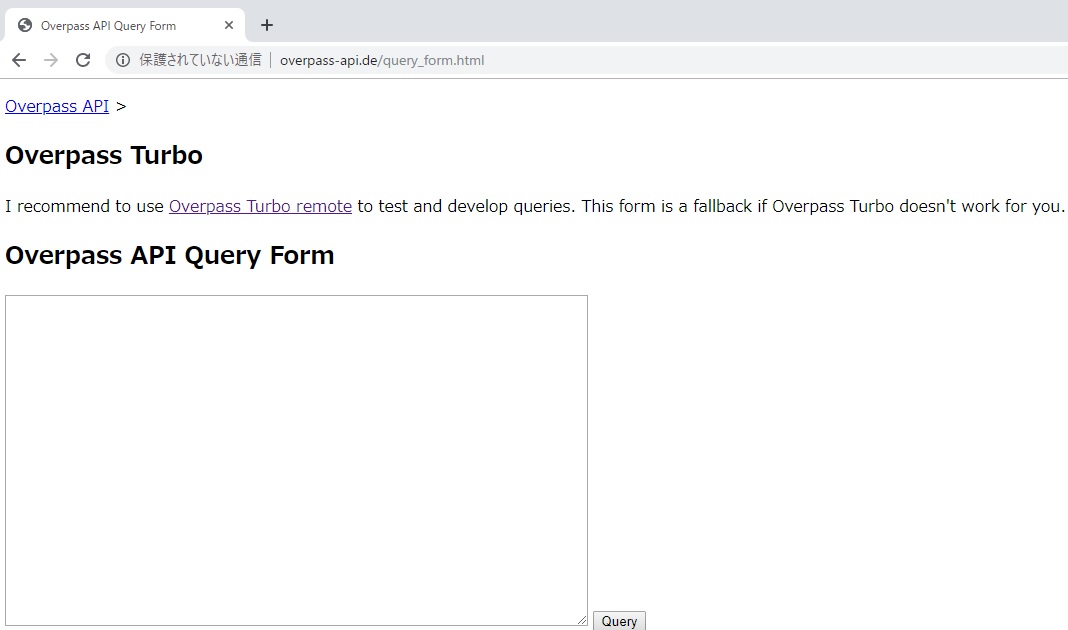Click the globe favicon on the browser tab
The height and width of the screenshot is (630, 1068).
pyautogui.click(x=25, y=25)
